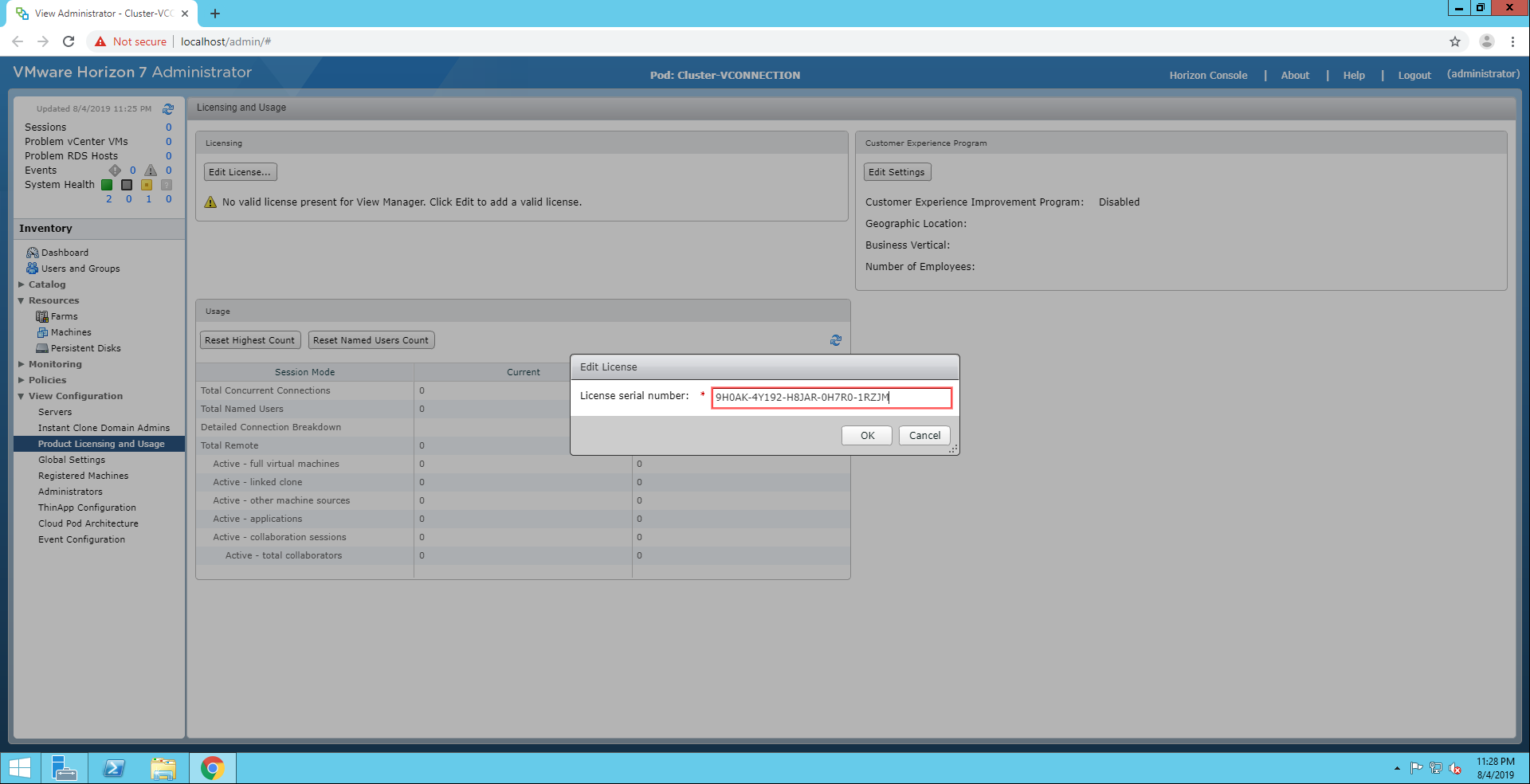Expand the Policies tree section
Viewport: 1530px width, 784px height.
[x=22, y=380]
